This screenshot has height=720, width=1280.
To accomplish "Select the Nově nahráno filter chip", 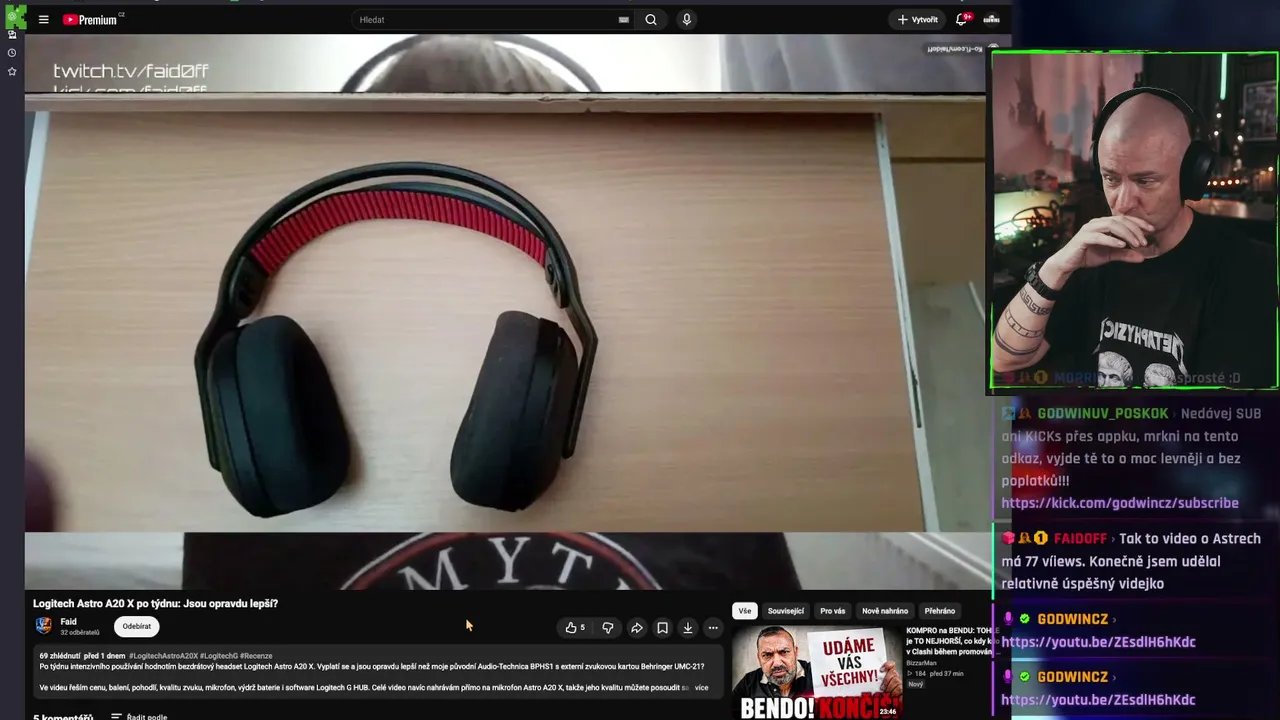I will point(885,611).
